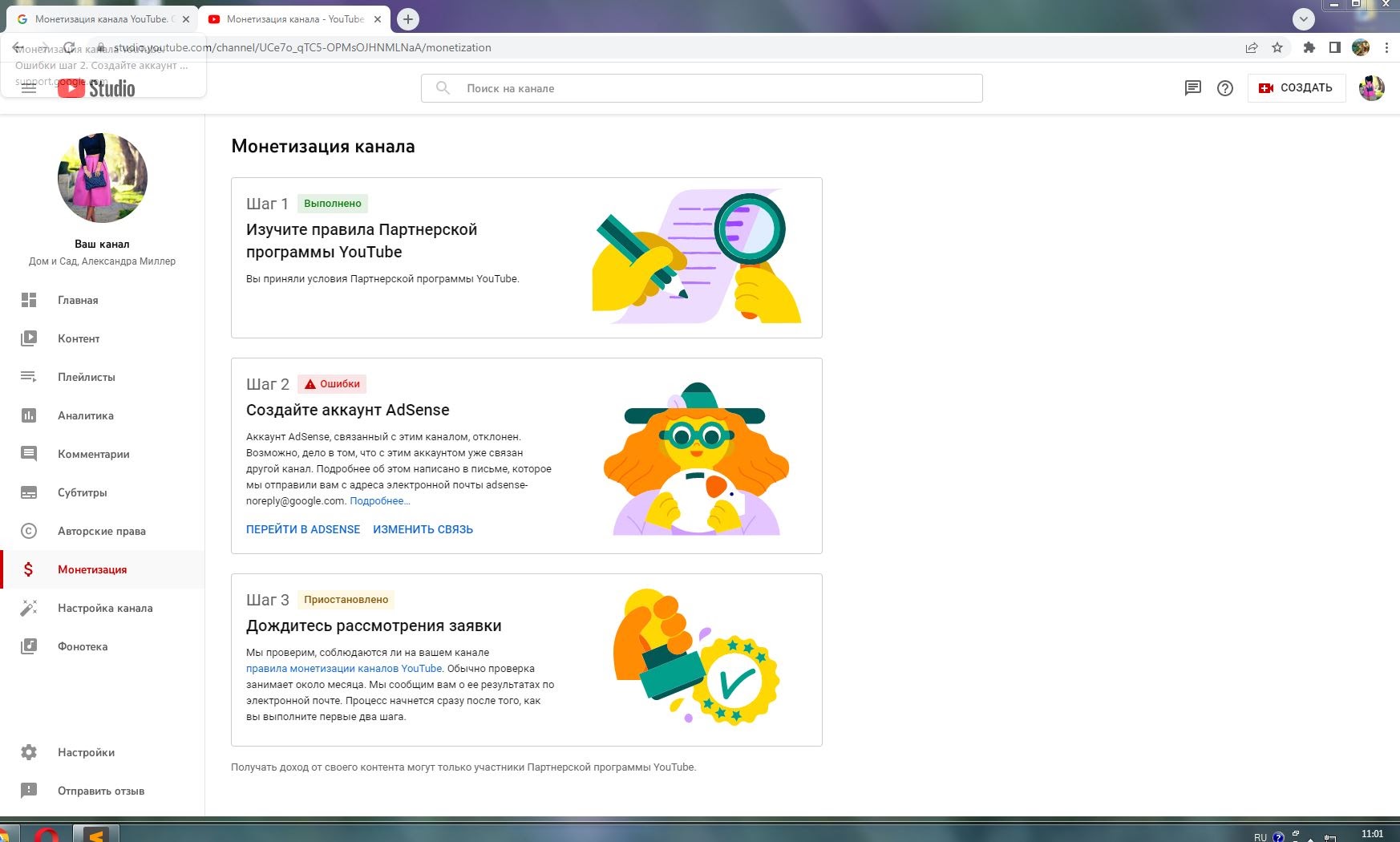
Task: Click the Step 1 rules illustration
Action: coord(697,257)
